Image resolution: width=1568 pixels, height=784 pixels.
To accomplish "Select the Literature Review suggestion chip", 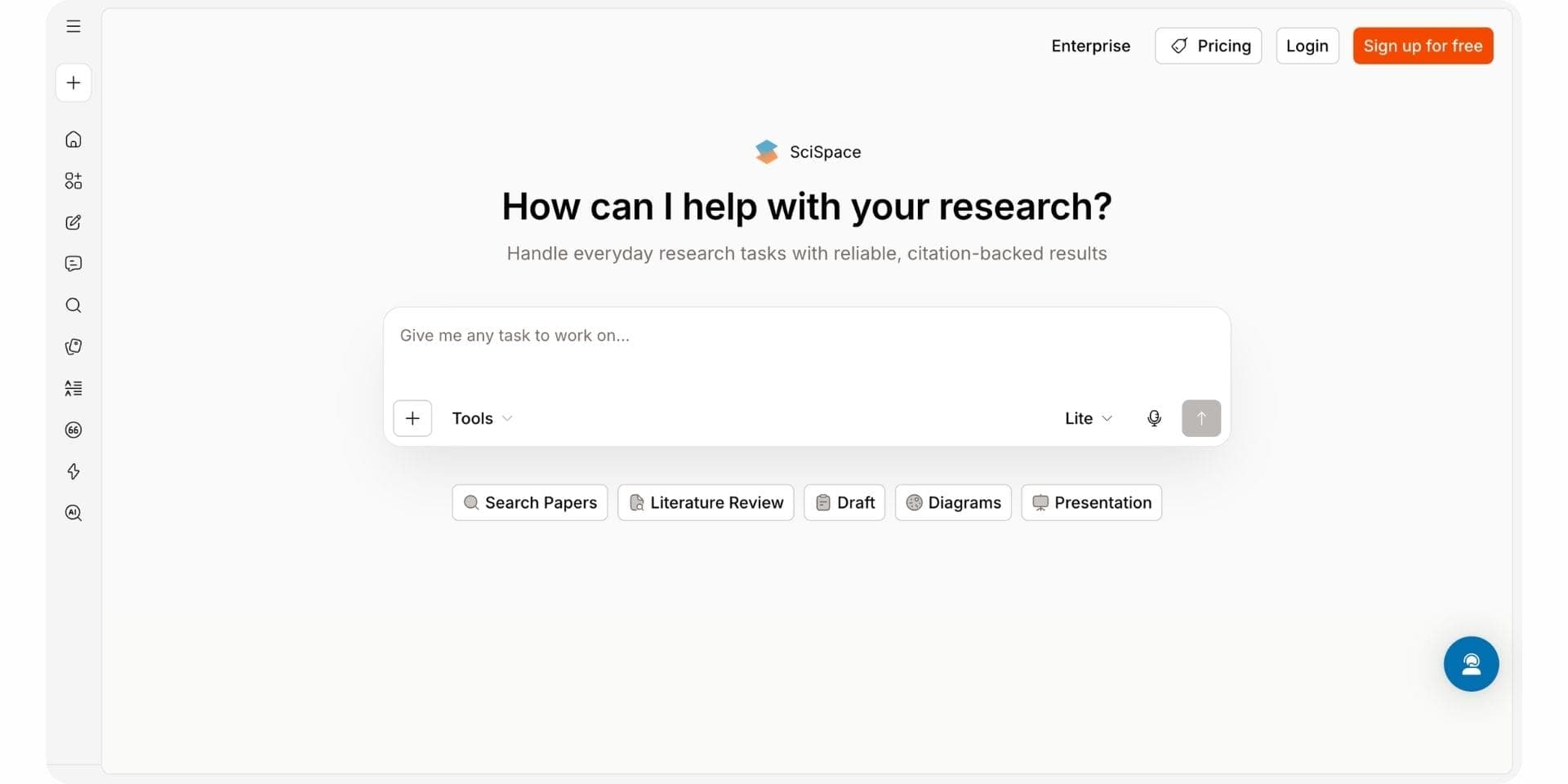I will [x=706, y=502].
